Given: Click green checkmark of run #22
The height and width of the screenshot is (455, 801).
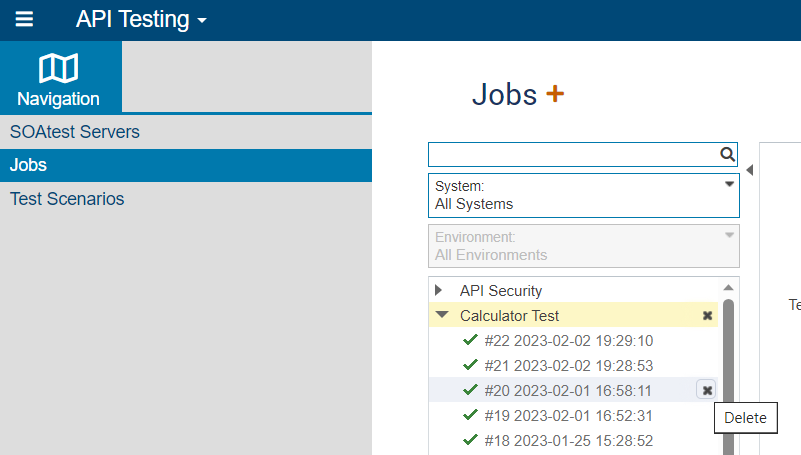Looking at the screenshot, I should 470,340.
